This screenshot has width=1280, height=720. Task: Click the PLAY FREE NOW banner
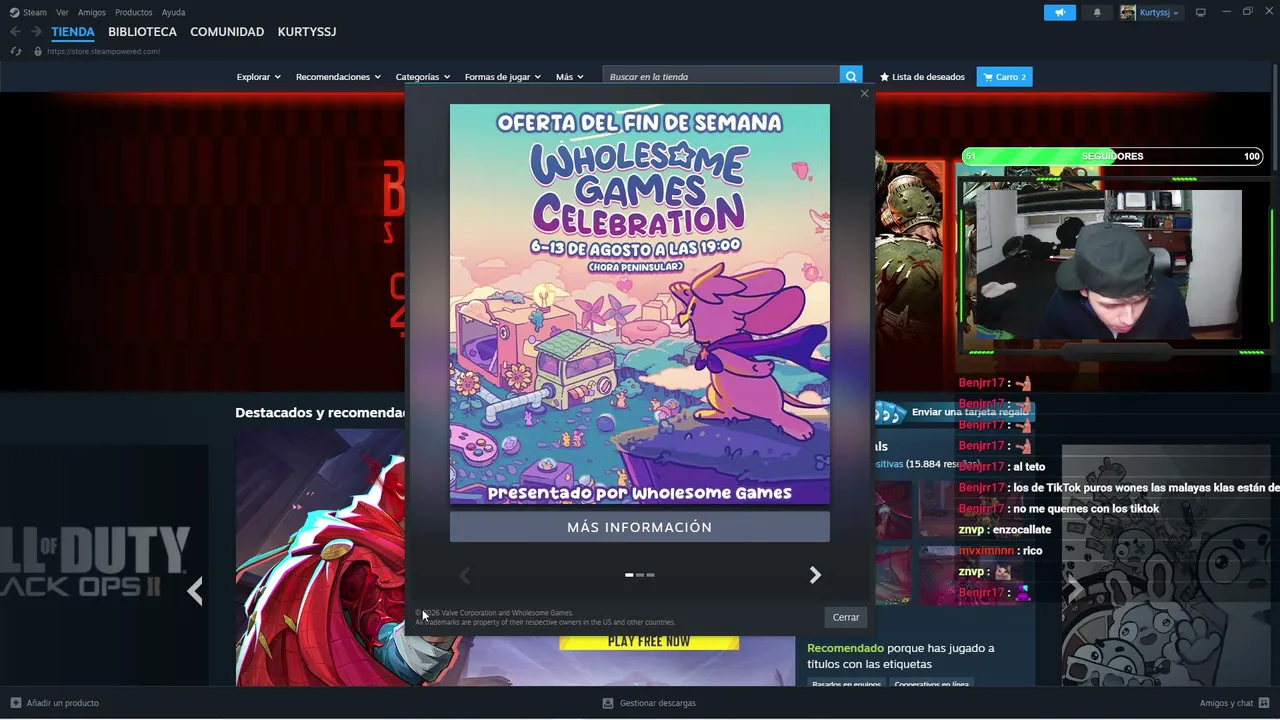tap(649, 642)
